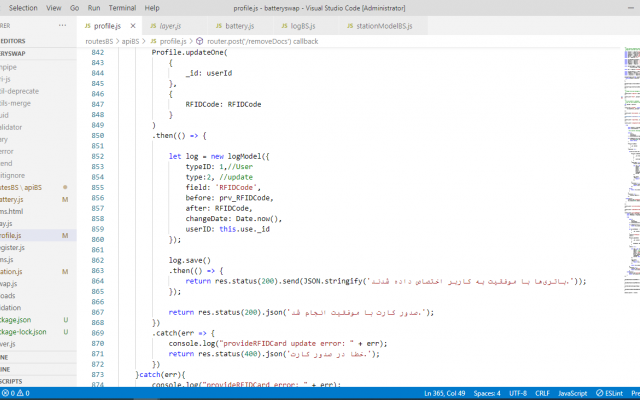Close the profile.js tab
This screenshot has width=640, height=400.
click(133, 26)
